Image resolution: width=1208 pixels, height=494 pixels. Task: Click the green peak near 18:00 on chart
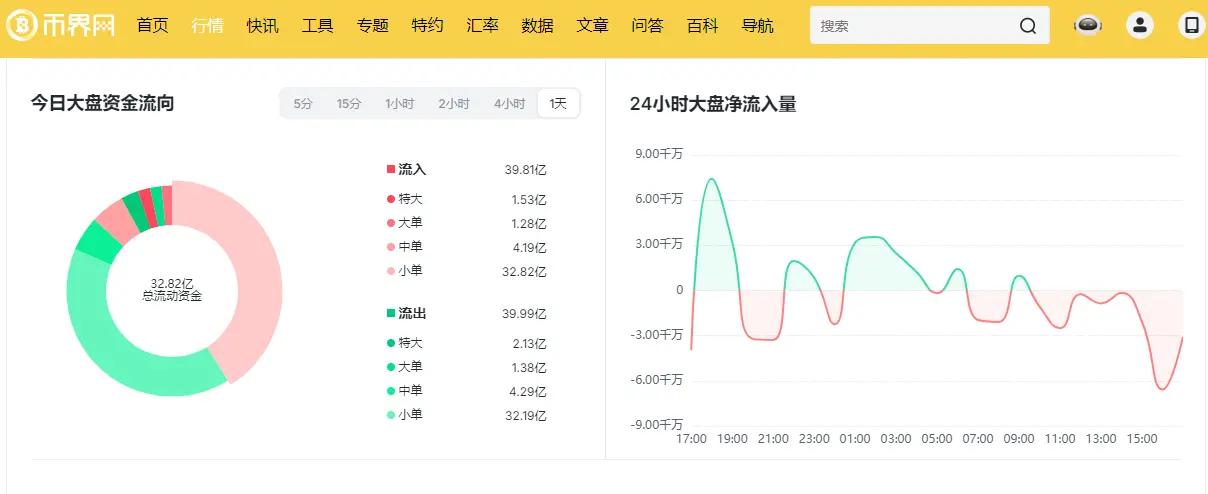point(711,180)
